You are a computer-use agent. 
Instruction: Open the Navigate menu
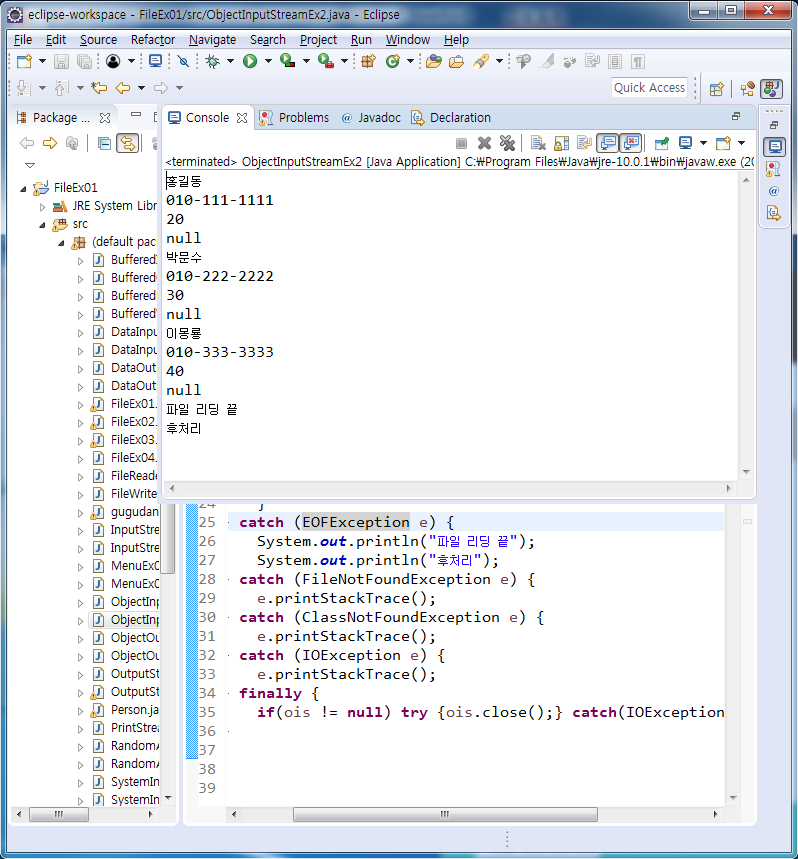point(213,40)
